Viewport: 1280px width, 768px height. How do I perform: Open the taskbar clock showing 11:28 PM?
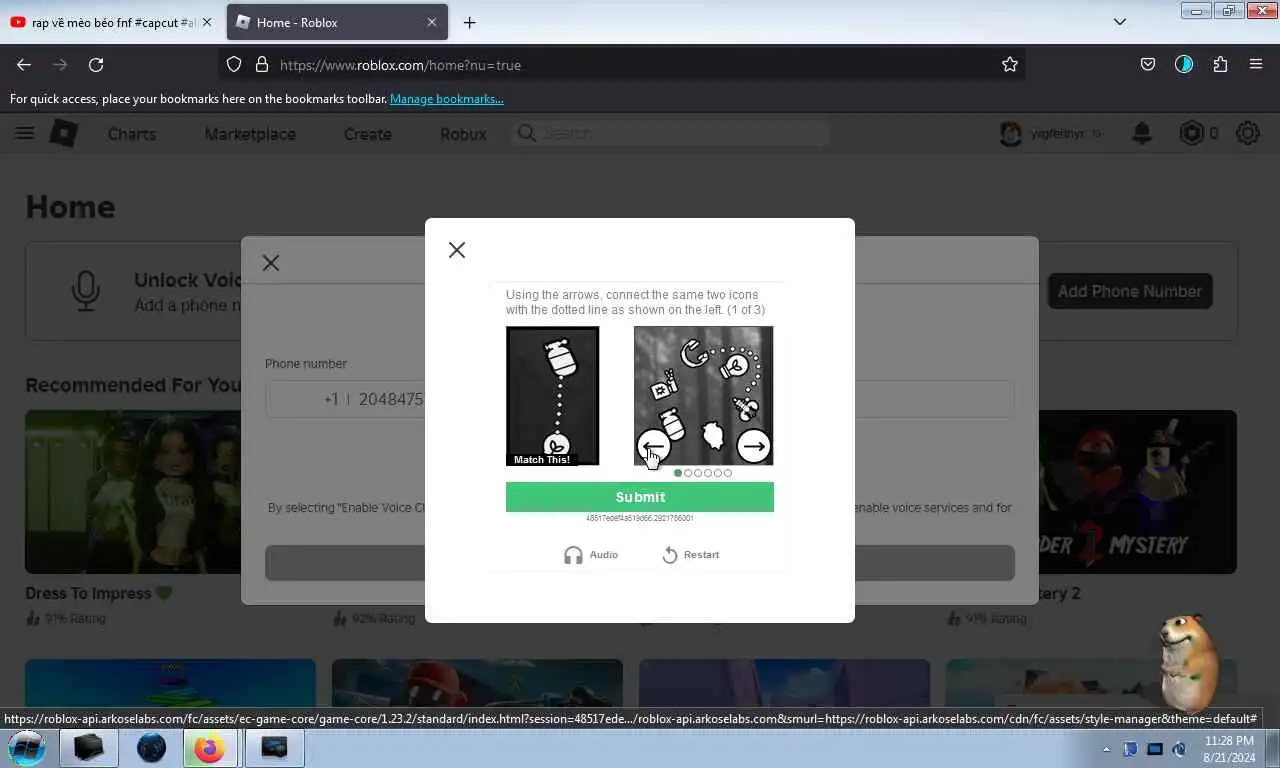[1229, 749]
